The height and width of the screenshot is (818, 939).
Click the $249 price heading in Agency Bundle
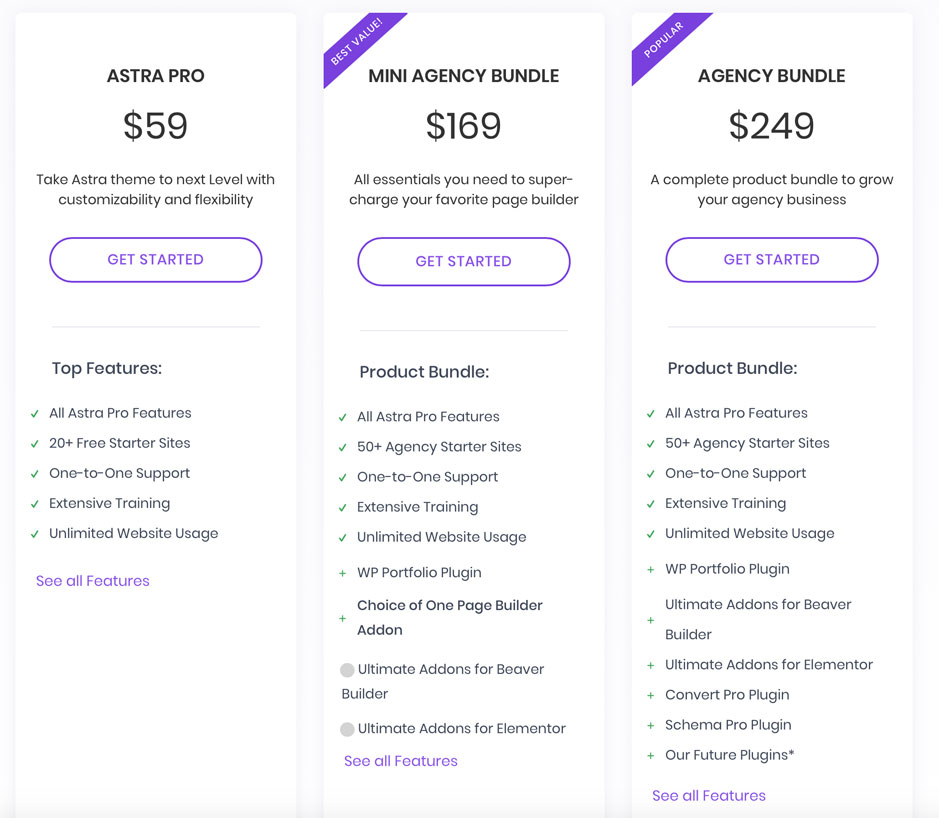click(770, 125)
